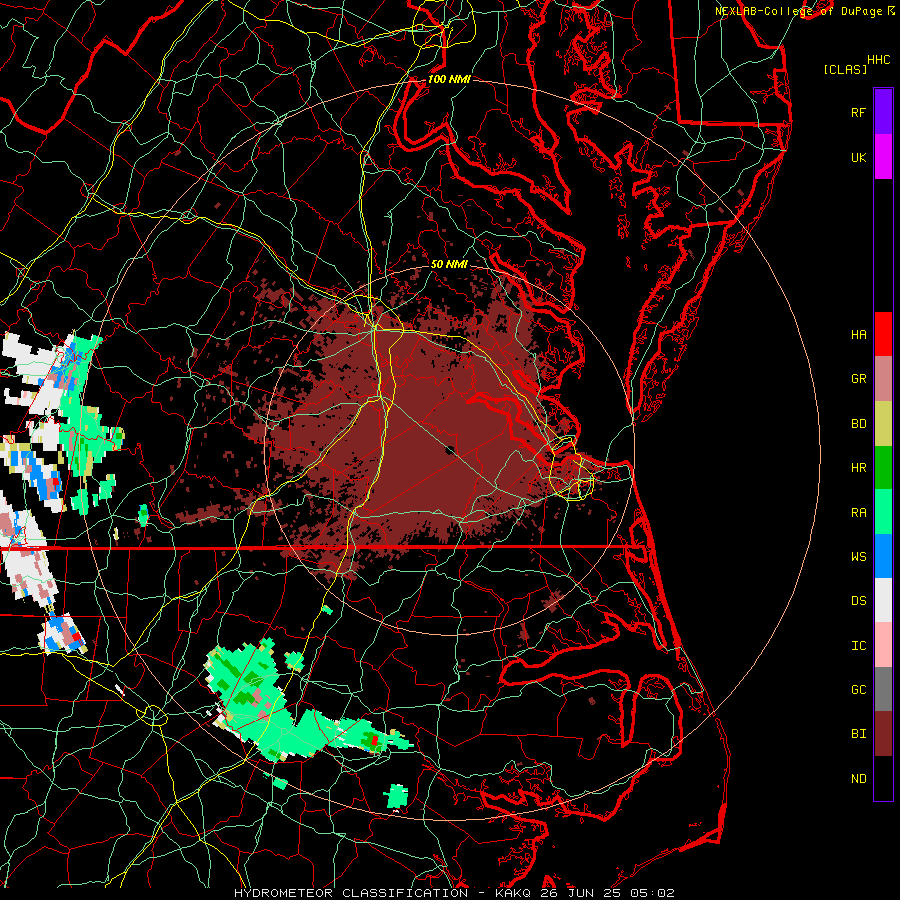Click the HA red legend swatch
900x900 pixels.
pyautogui.click(x=883, y=334)
